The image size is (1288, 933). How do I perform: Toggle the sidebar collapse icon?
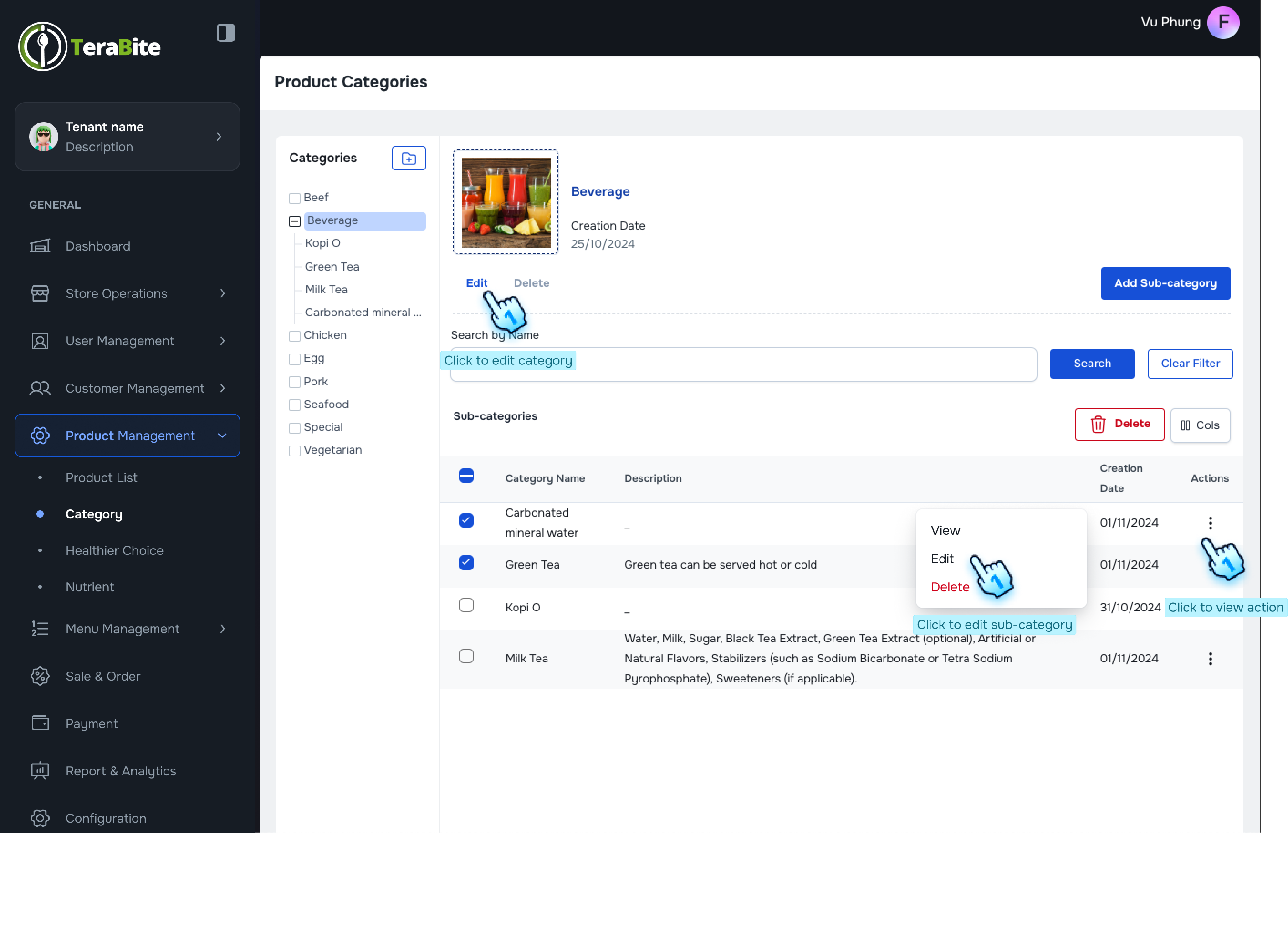(x=225, y=33)
